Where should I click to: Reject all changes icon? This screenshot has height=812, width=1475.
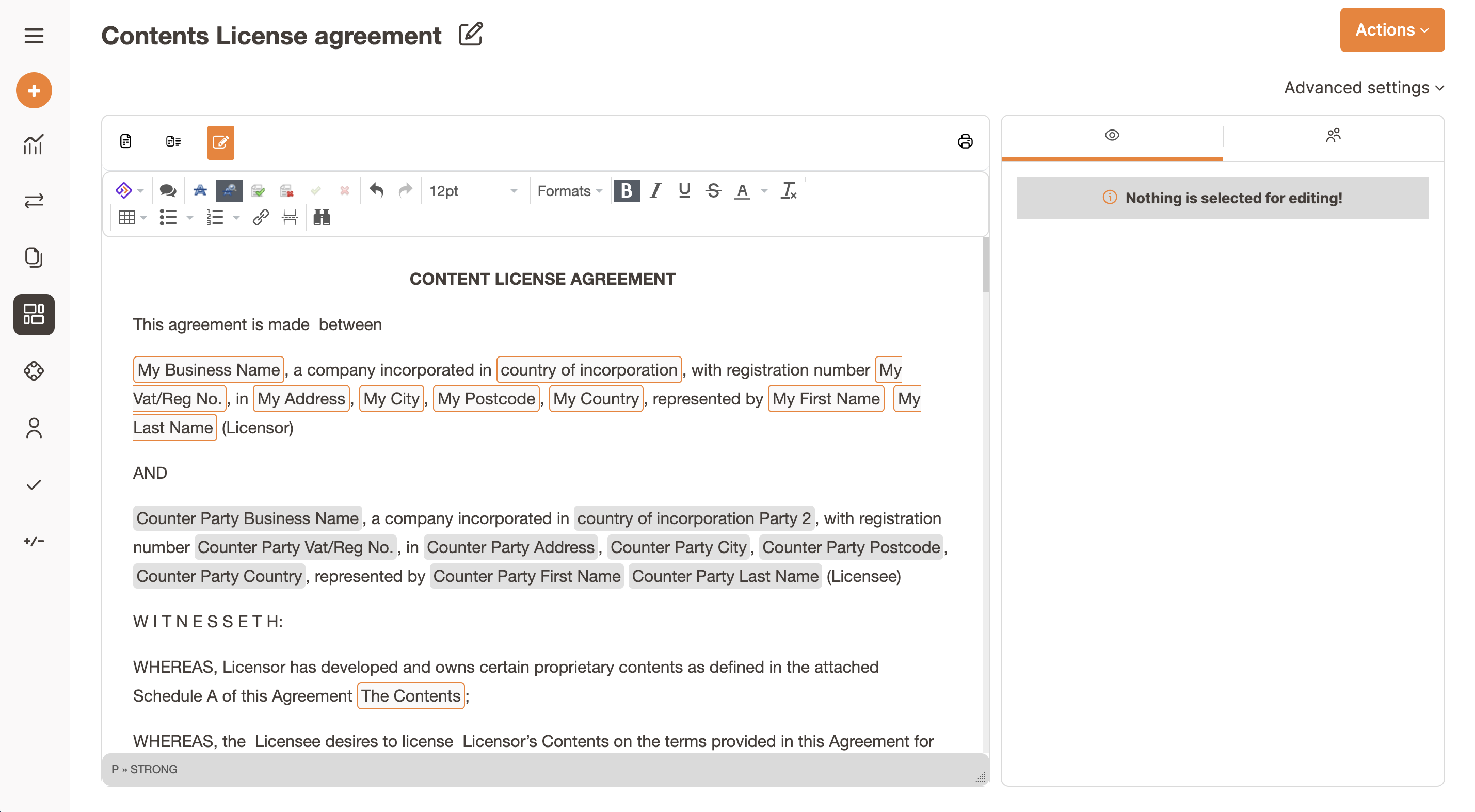(287, 190)
